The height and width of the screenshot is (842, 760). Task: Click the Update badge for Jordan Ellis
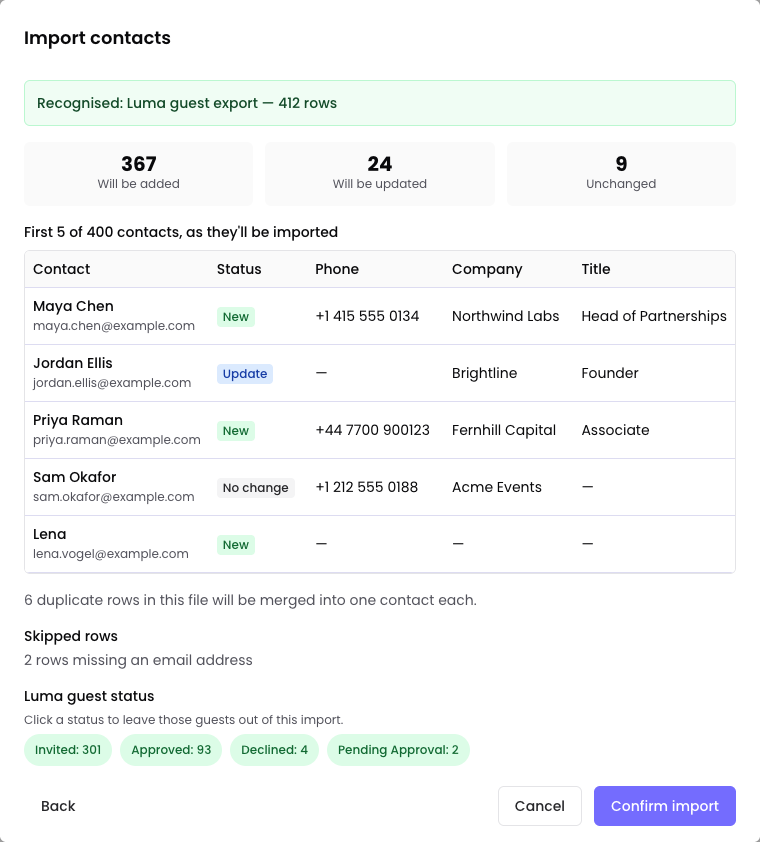coord(245,374)
